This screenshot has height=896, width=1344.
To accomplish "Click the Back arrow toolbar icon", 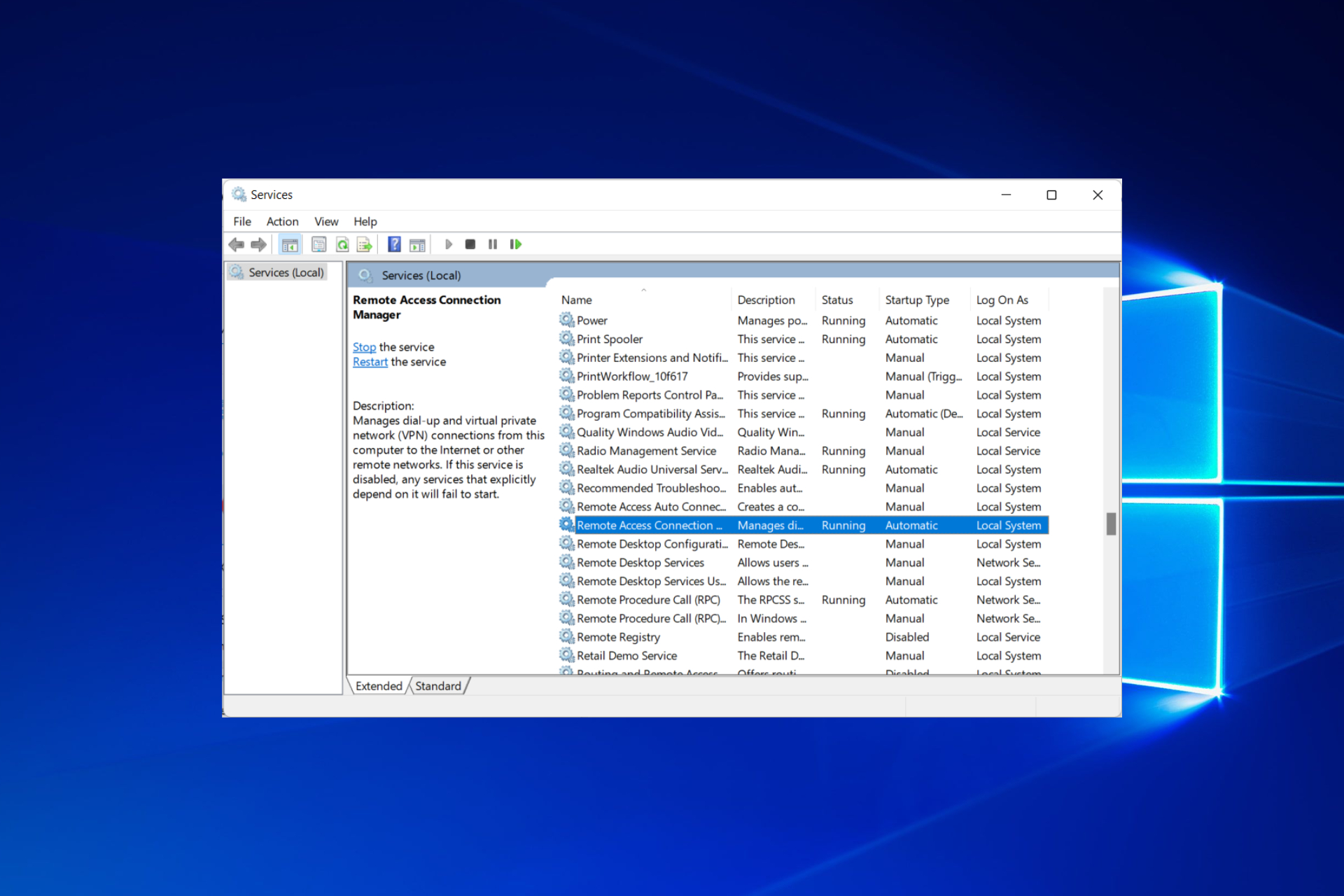I will point(236,244).
